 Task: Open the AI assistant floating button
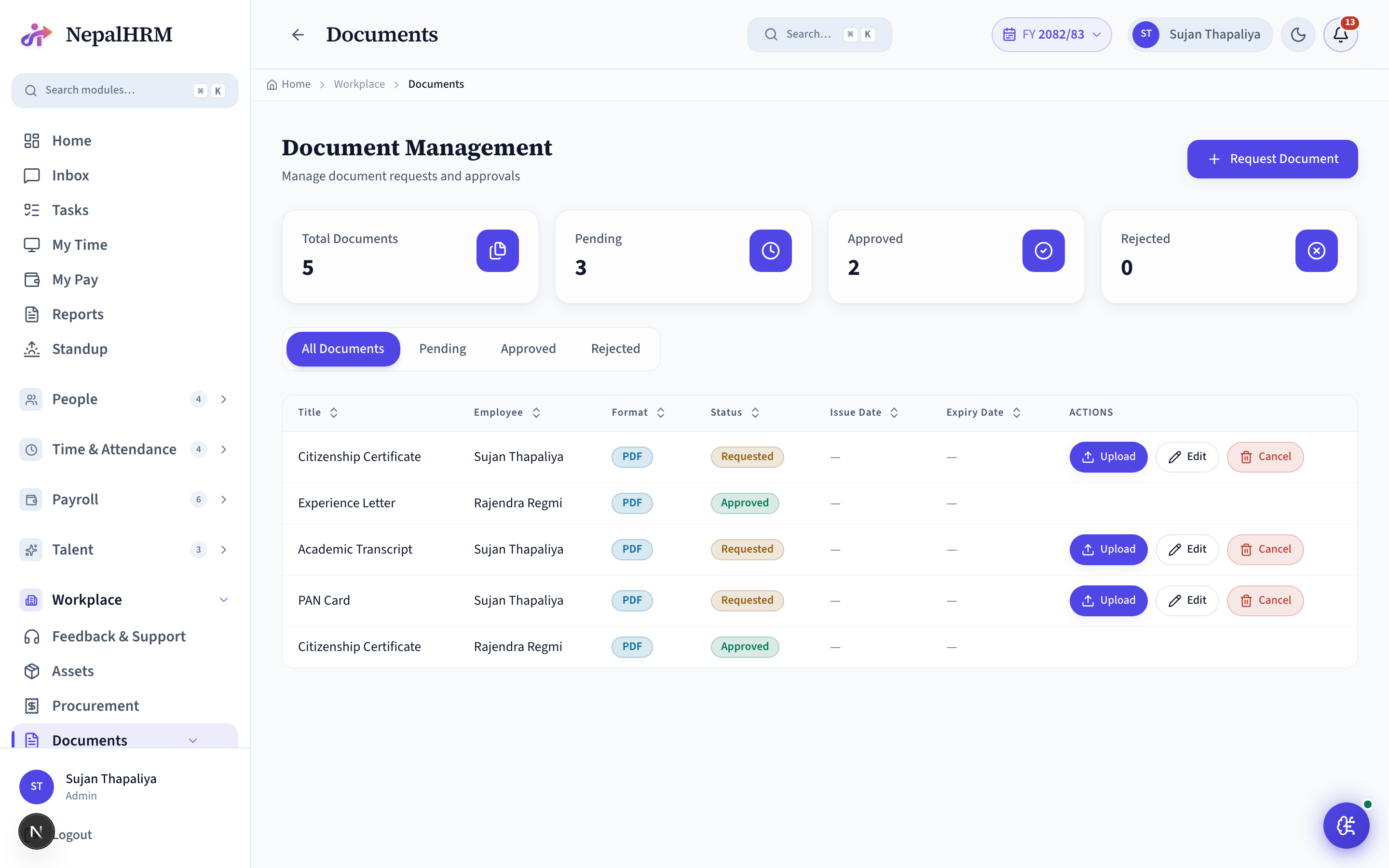coord(1346,826)
